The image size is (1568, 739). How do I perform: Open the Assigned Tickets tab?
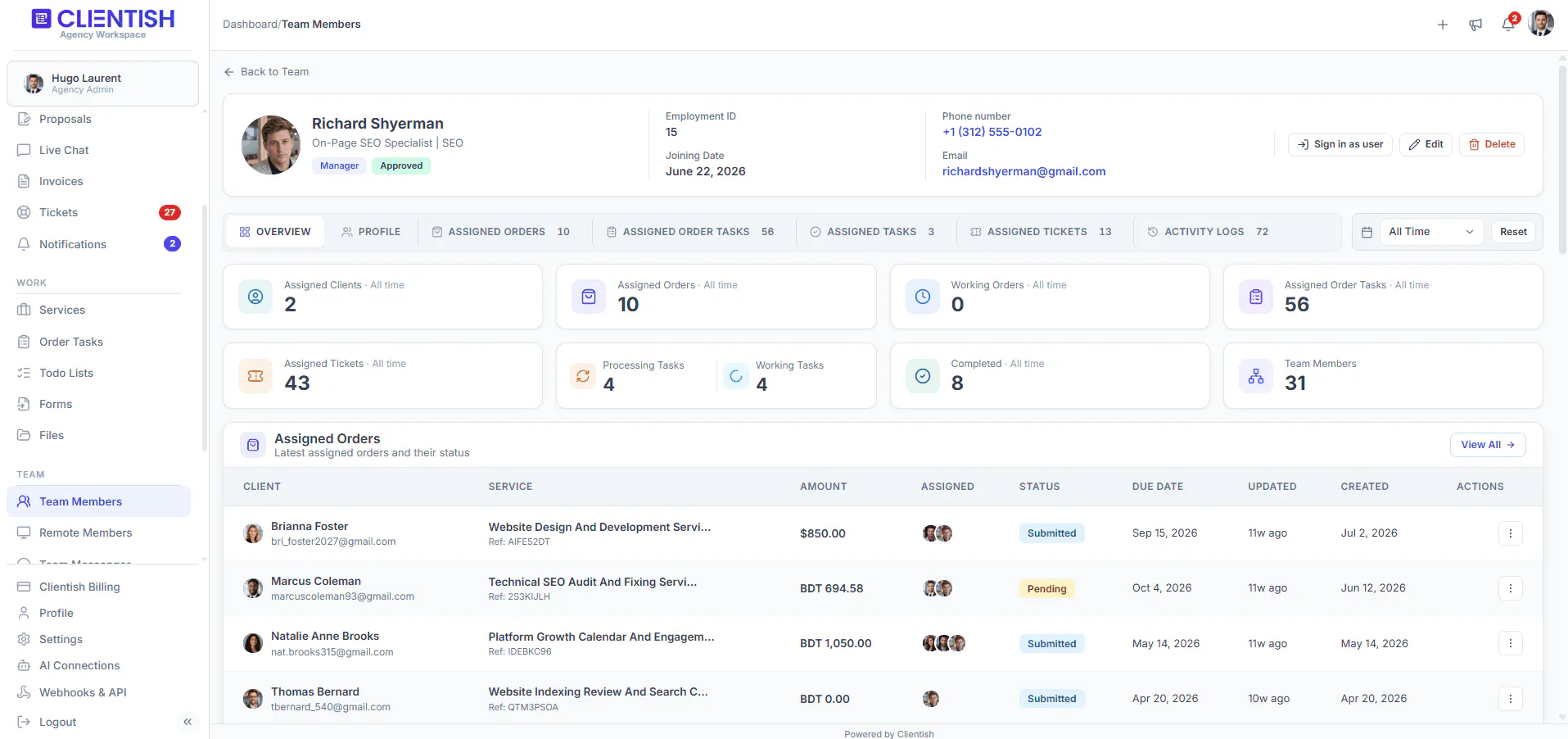click(1042, 232)
